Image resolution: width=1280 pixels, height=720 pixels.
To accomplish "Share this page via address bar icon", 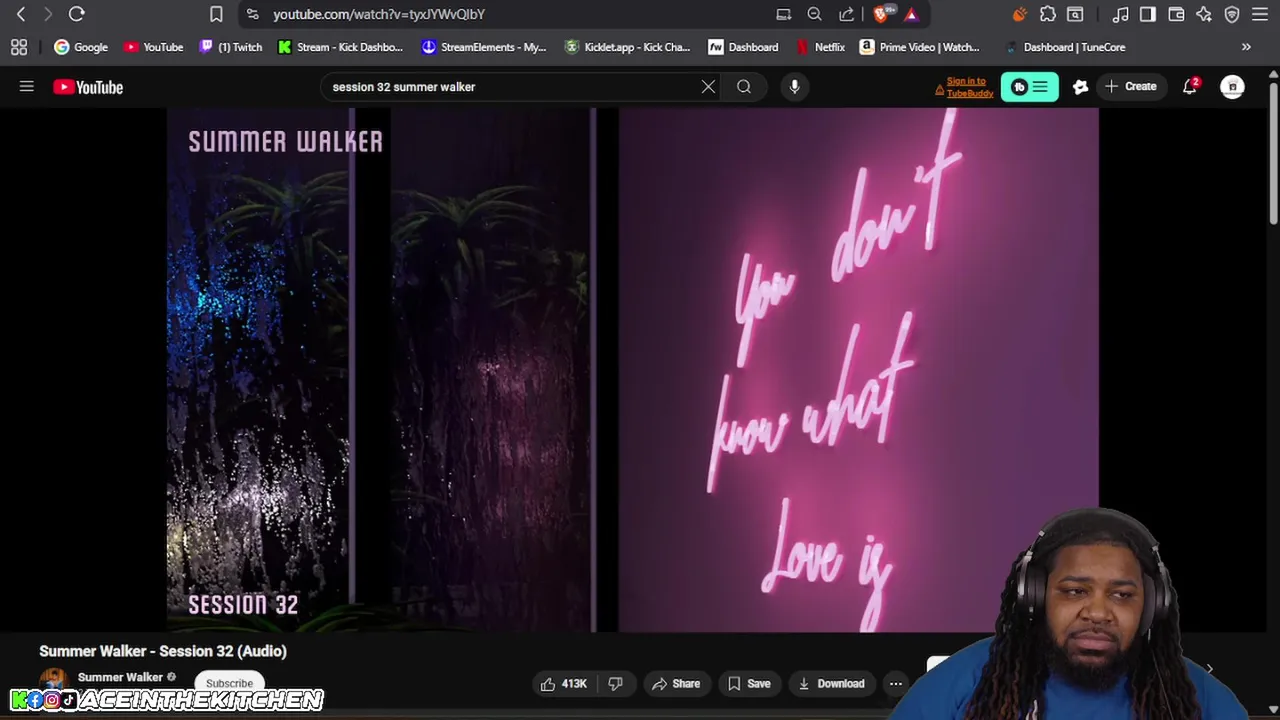I will tap(847, 14).
